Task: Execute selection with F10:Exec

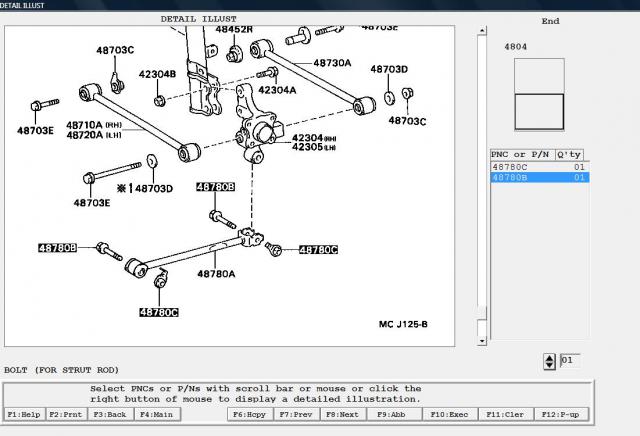Action: 449,413
